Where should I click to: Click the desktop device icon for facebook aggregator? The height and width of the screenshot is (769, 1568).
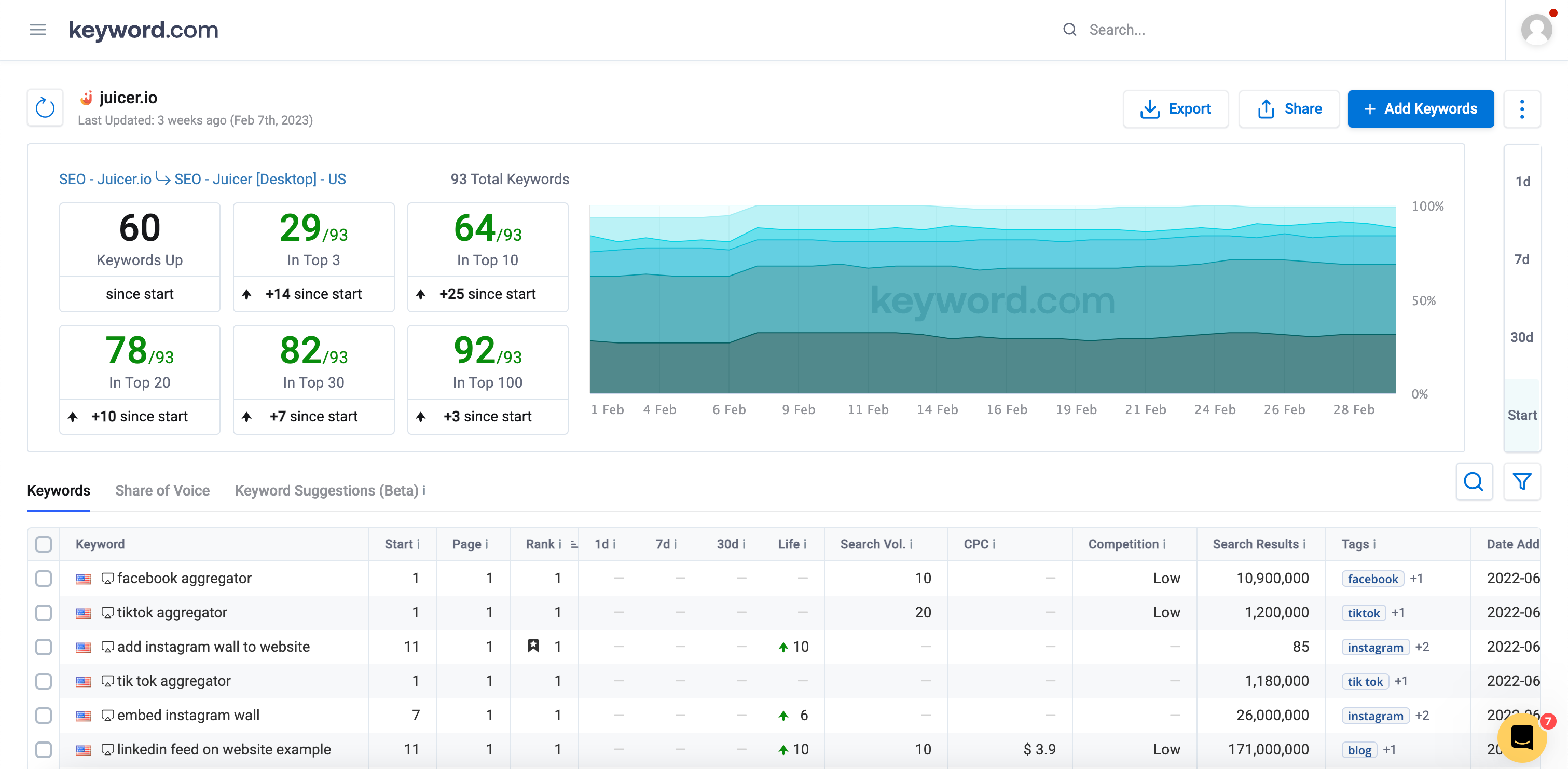point(107,579)
